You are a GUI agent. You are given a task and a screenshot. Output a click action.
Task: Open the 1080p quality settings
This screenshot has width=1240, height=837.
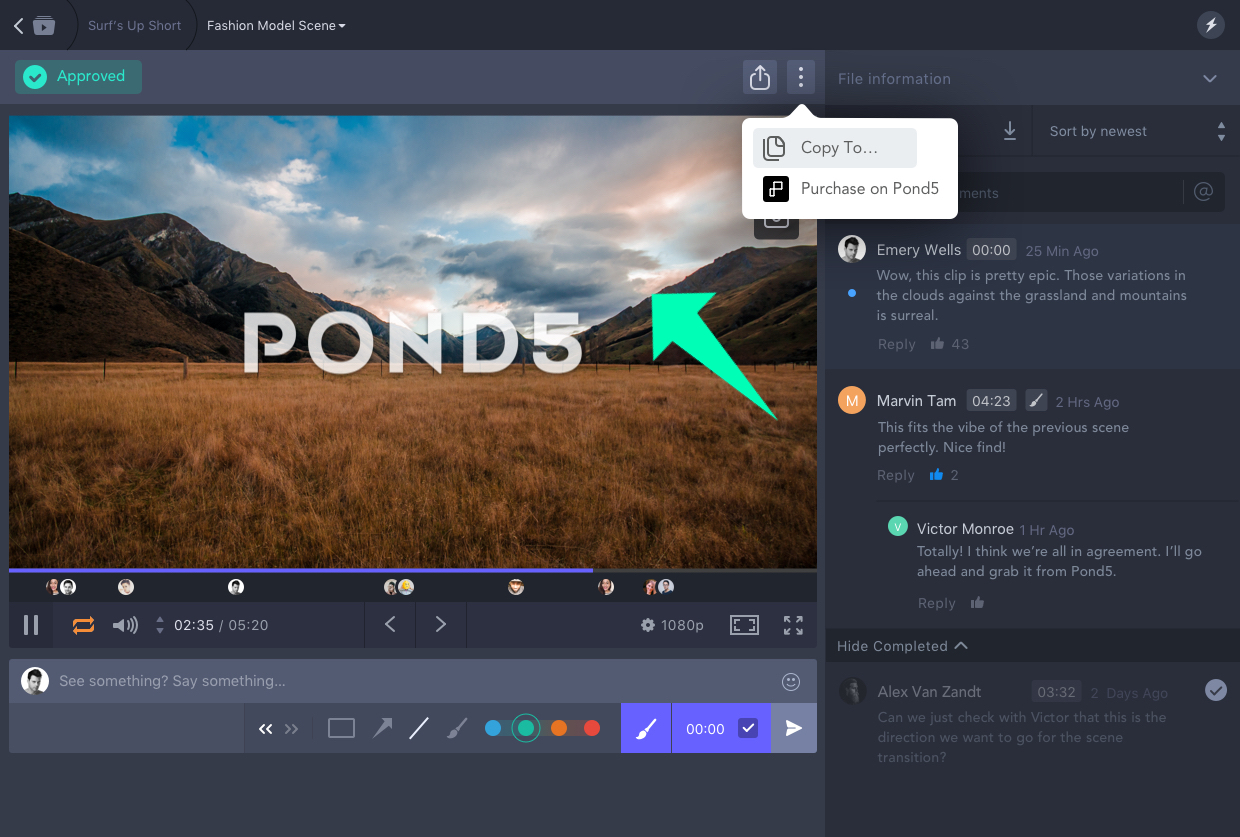[672, 625]
